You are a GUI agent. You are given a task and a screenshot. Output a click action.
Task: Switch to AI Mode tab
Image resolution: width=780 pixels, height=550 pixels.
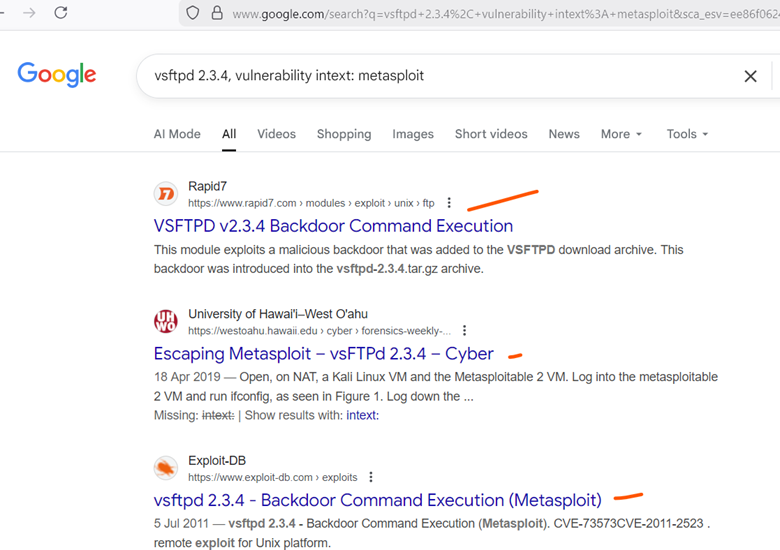click(177, 134)
